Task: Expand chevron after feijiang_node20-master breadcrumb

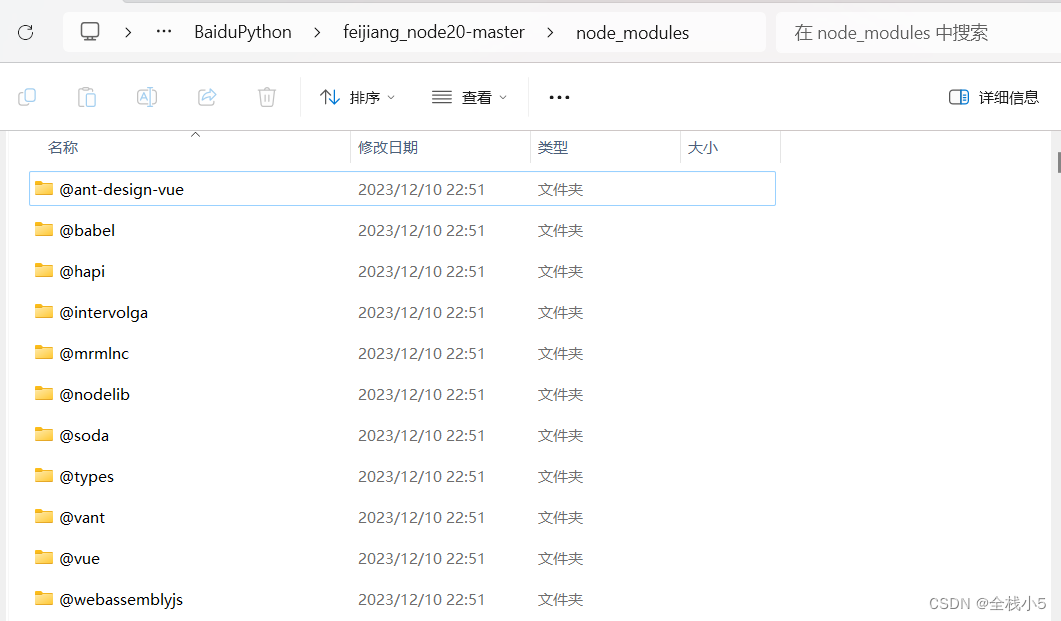Action: click(x=550, y=32)
